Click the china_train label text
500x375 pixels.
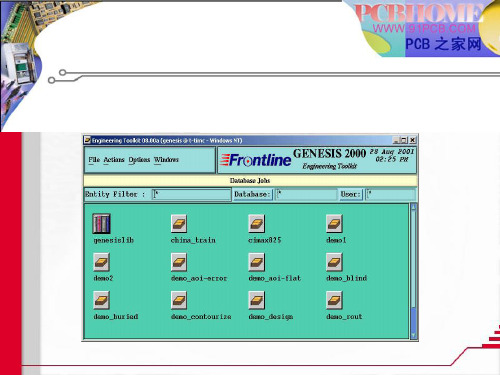[x=193, y=240]
